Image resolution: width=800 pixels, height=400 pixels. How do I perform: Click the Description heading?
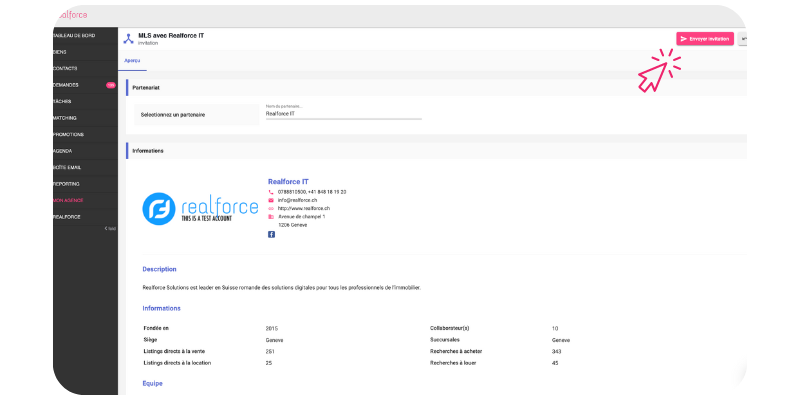(x=159, y=269)
